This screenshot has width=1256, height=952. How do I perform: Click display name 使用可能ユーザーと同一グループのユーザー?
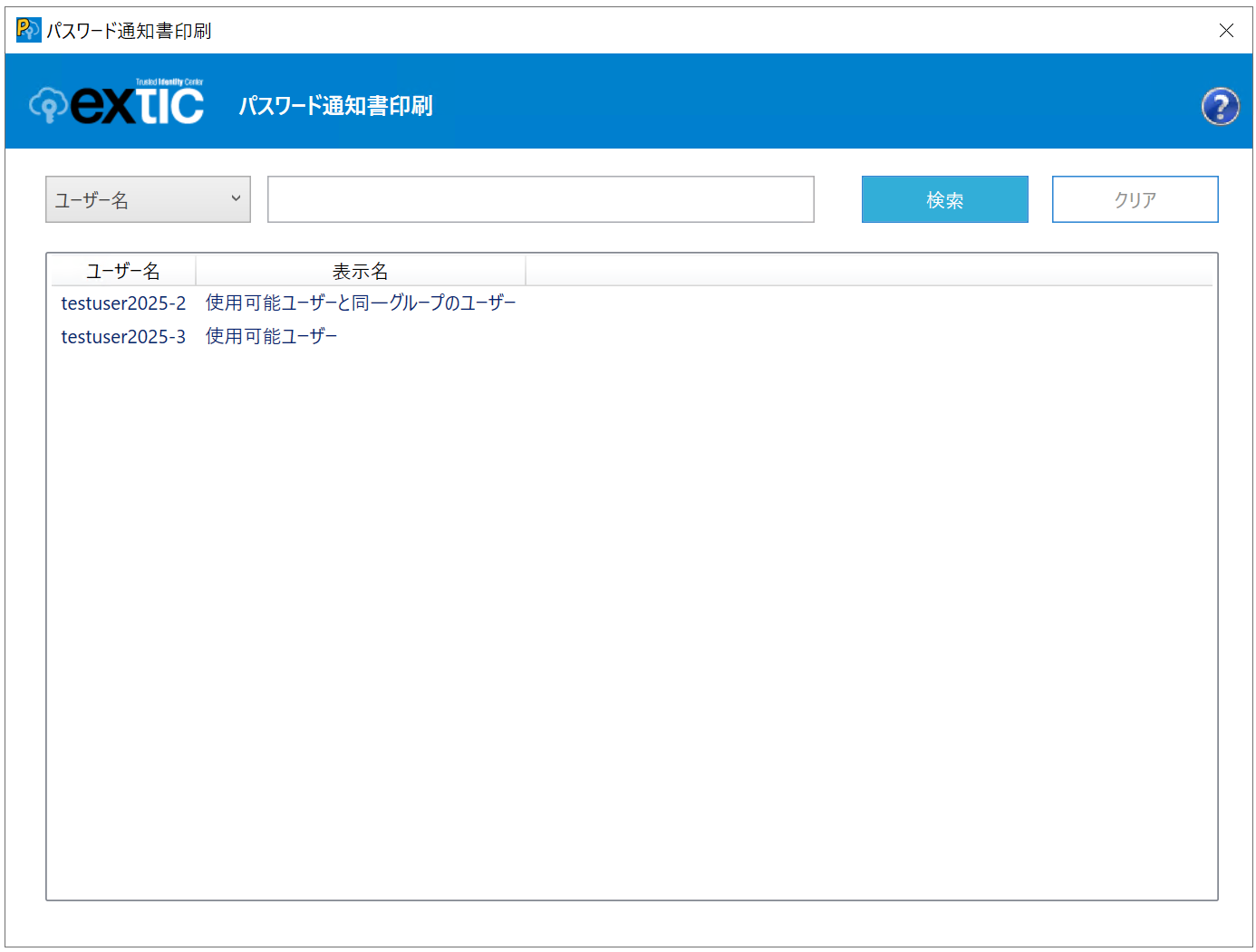tap(361, 303)
